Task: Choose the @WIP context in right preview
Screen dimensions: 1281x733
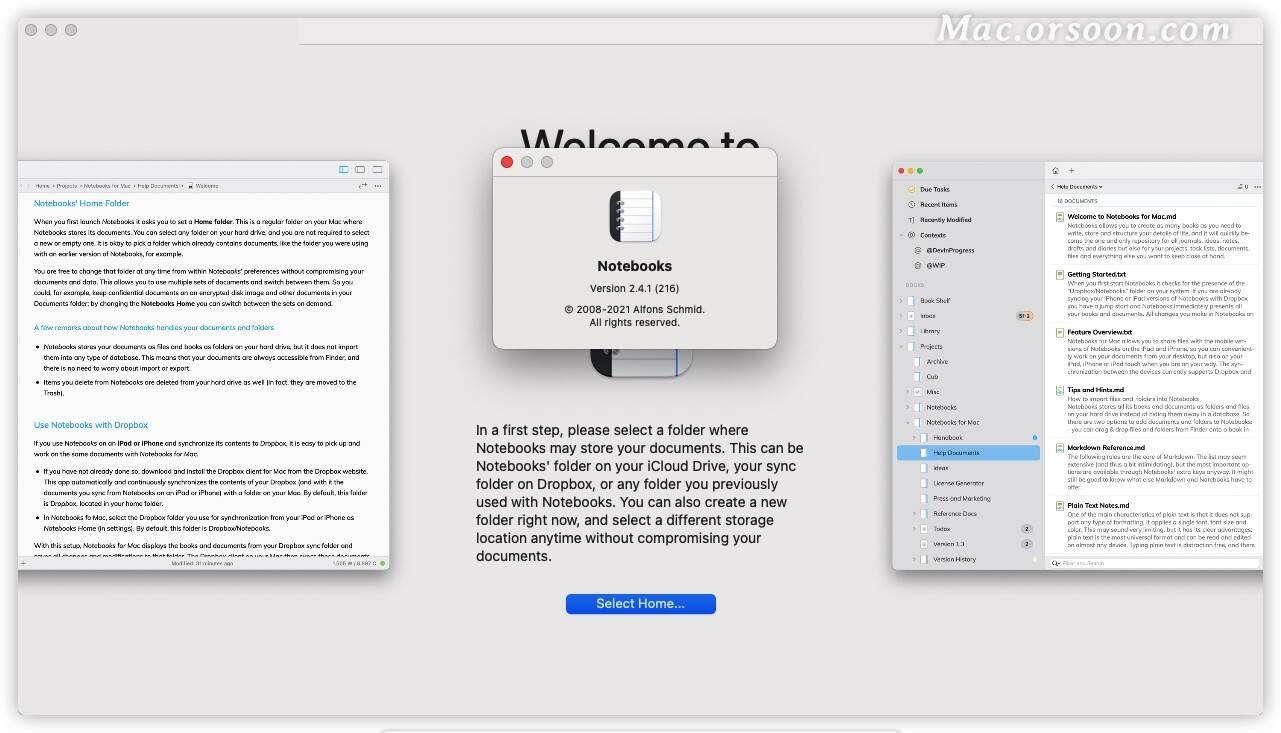Action: tap(935, 266)
